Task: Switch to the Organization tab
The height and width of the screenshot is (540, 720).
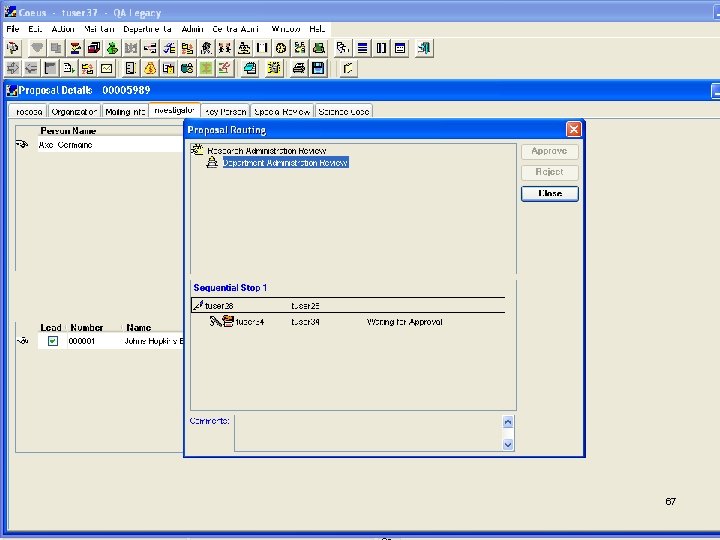Action: tap(74, 112)
